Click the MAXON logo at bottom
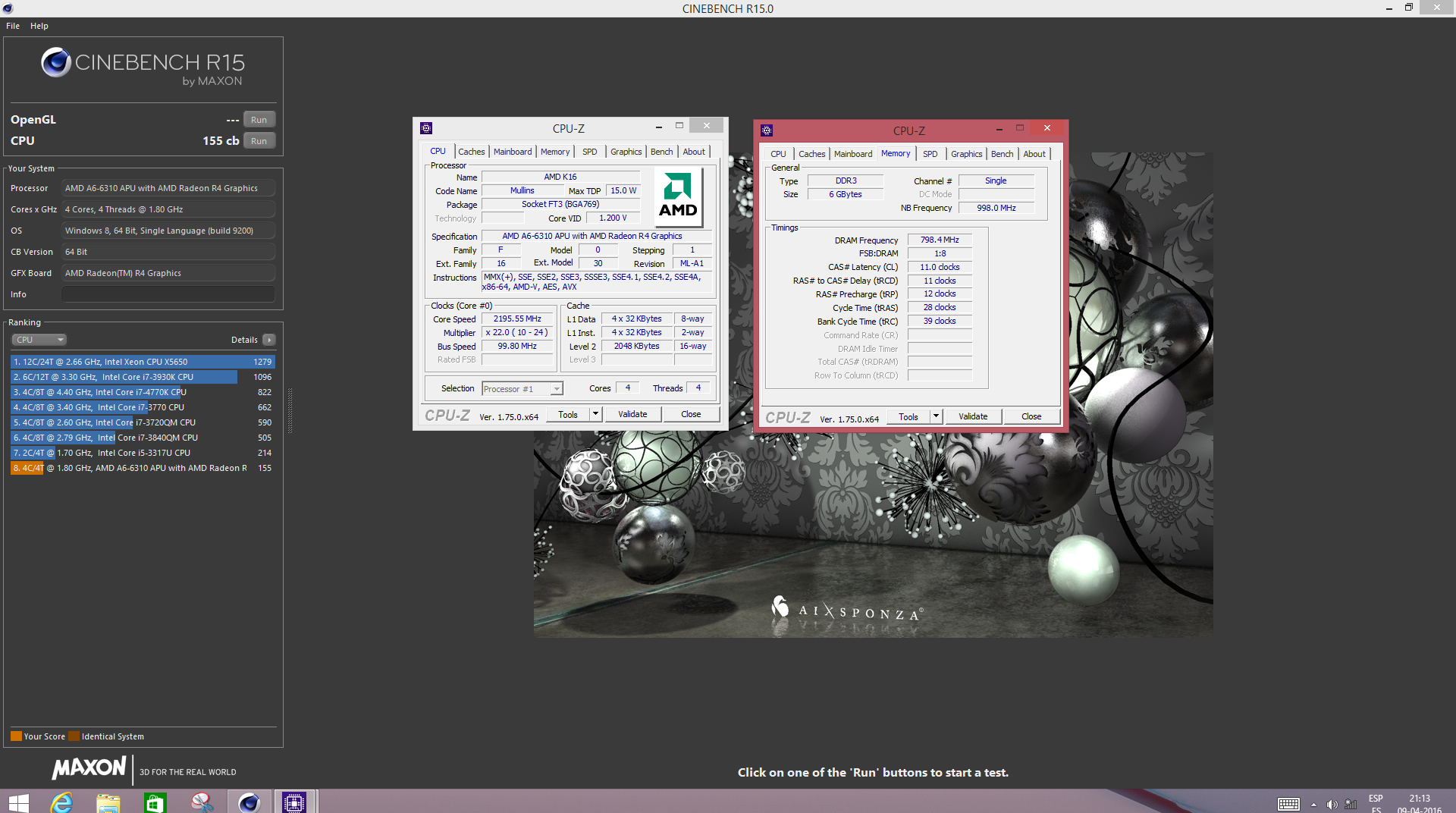 [89, 768]
